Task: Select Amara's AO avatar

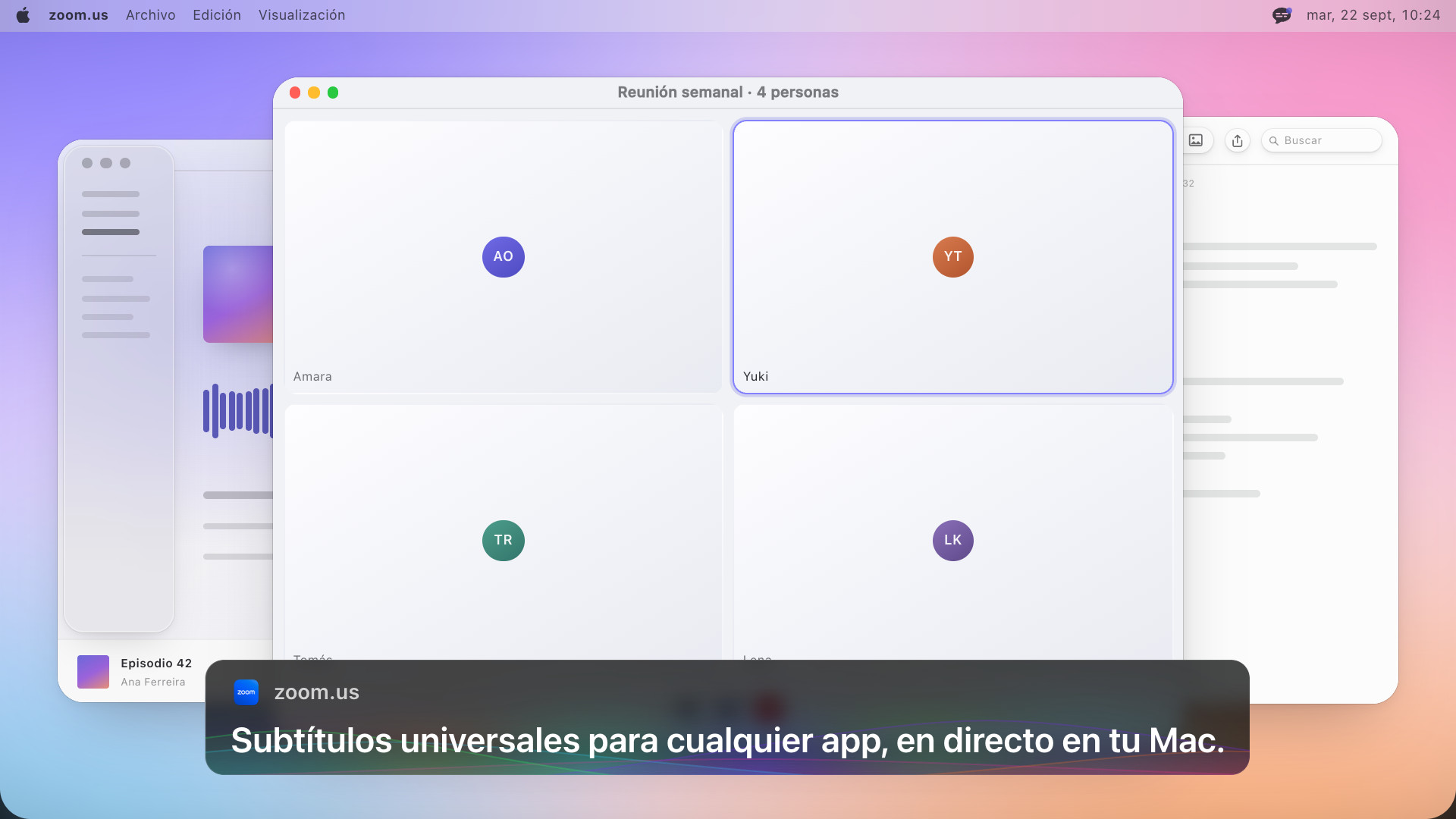Action: coord(504,256)
